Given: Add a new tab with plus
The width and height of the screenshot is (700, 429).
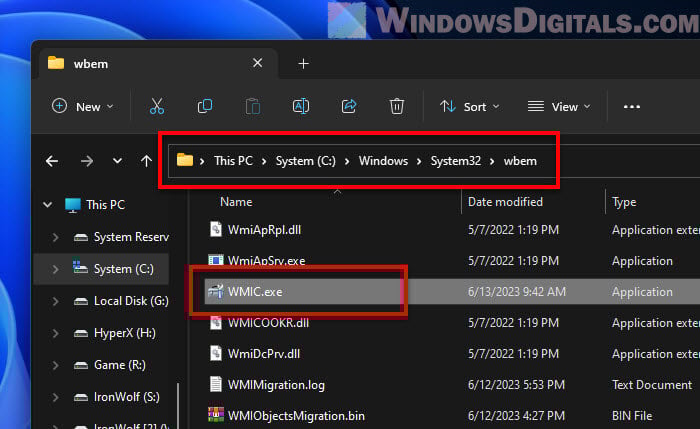Looking at the screenshot, I should [303, 64].
